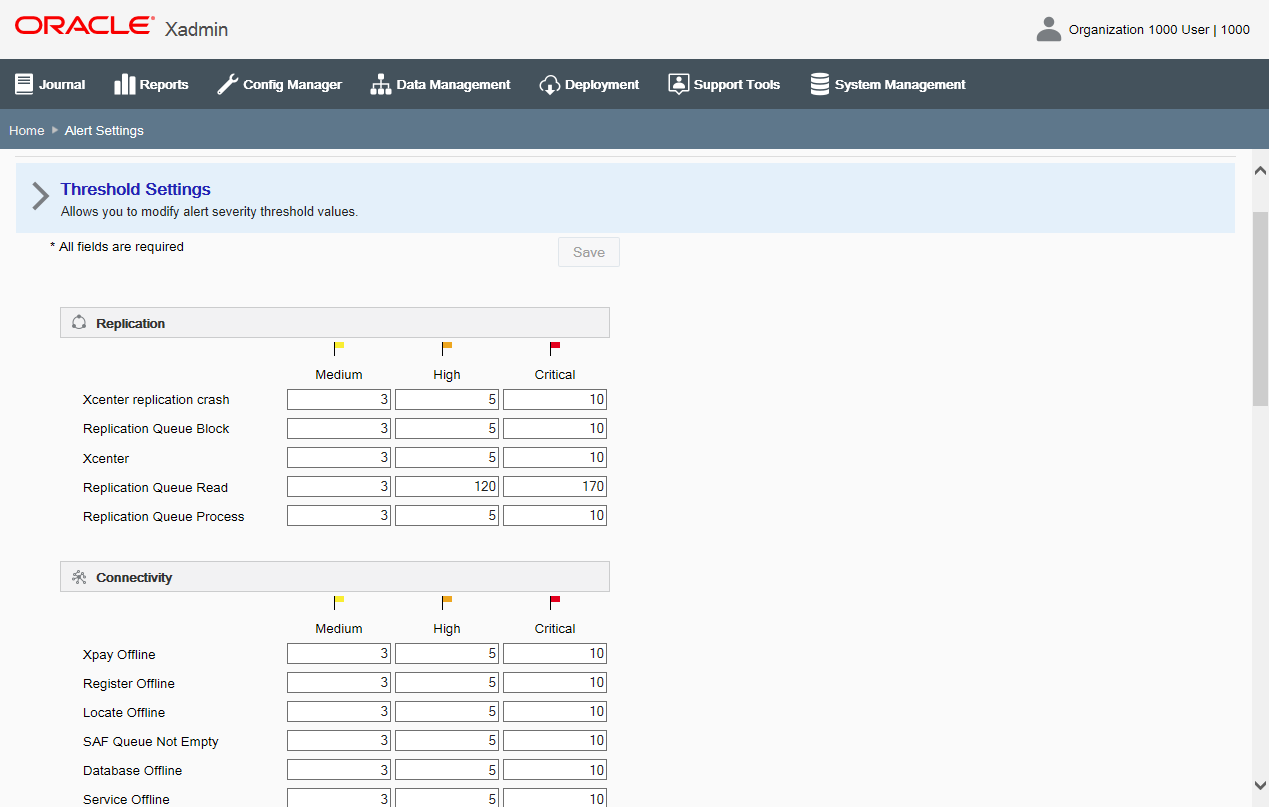
Task: Edit Replication Queue Read Critical field (170)
Action: [555, 487]
